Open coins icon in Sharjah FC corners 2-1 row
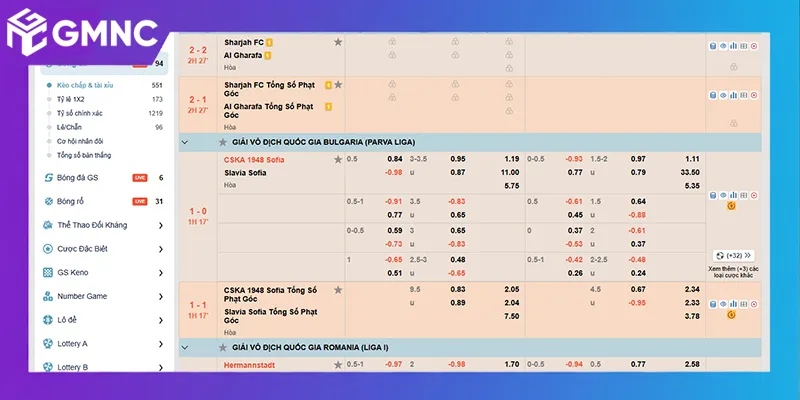This screenshot has height=400, width=800. (x=713, y=95)
